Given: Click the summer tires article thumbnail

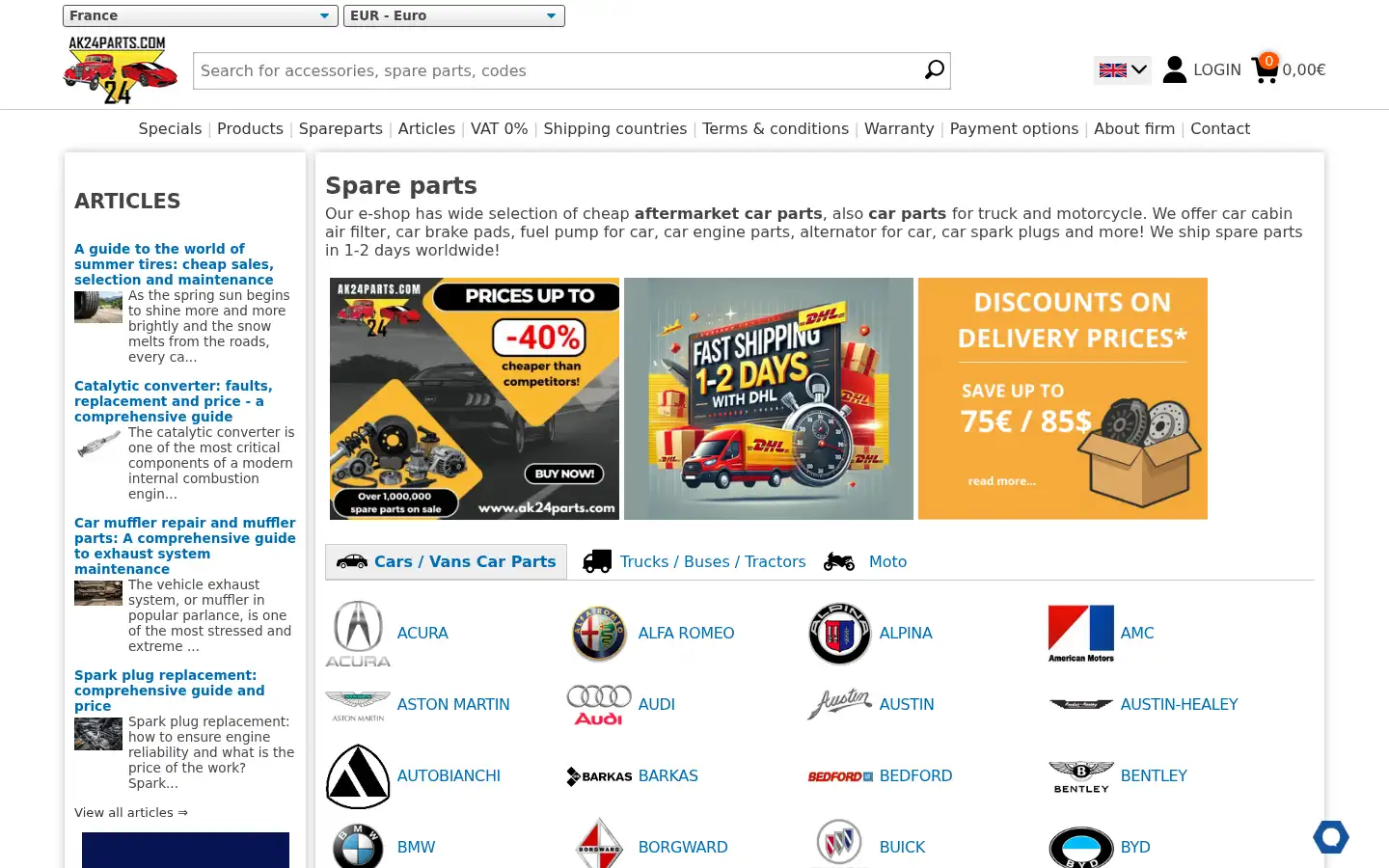Looking at the screenshot, I should coord(98,307).
